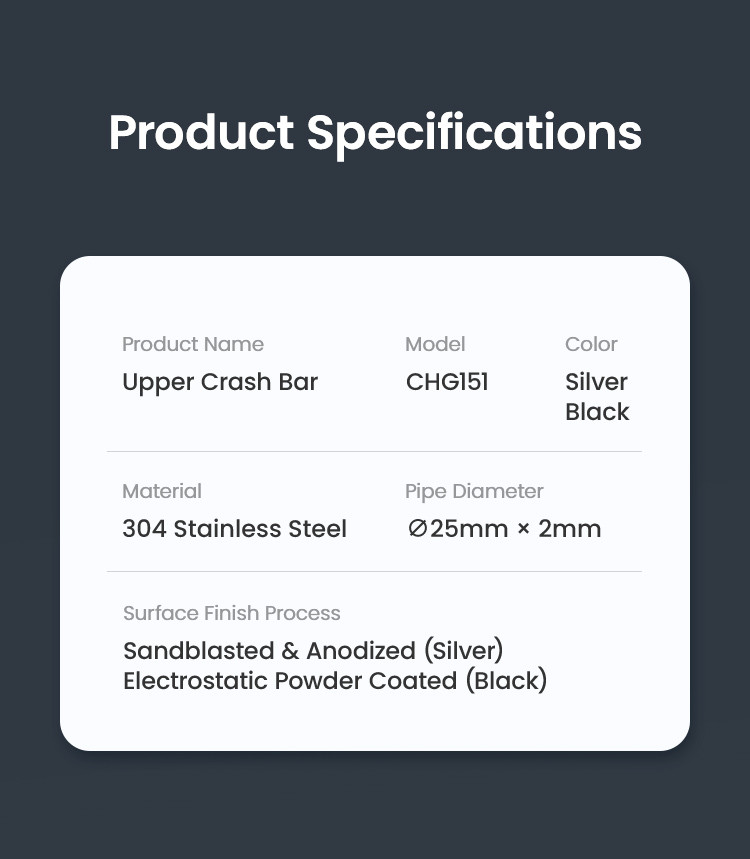
Task: Click the "Material" field label
Action: pos(162,491)
